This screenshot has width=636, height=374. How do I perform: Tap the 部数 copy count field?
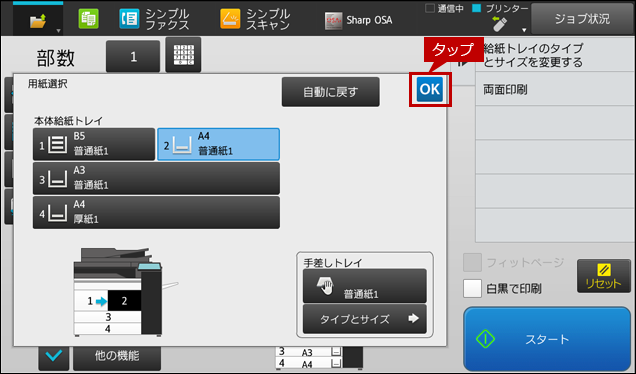[x=133, y=56]
